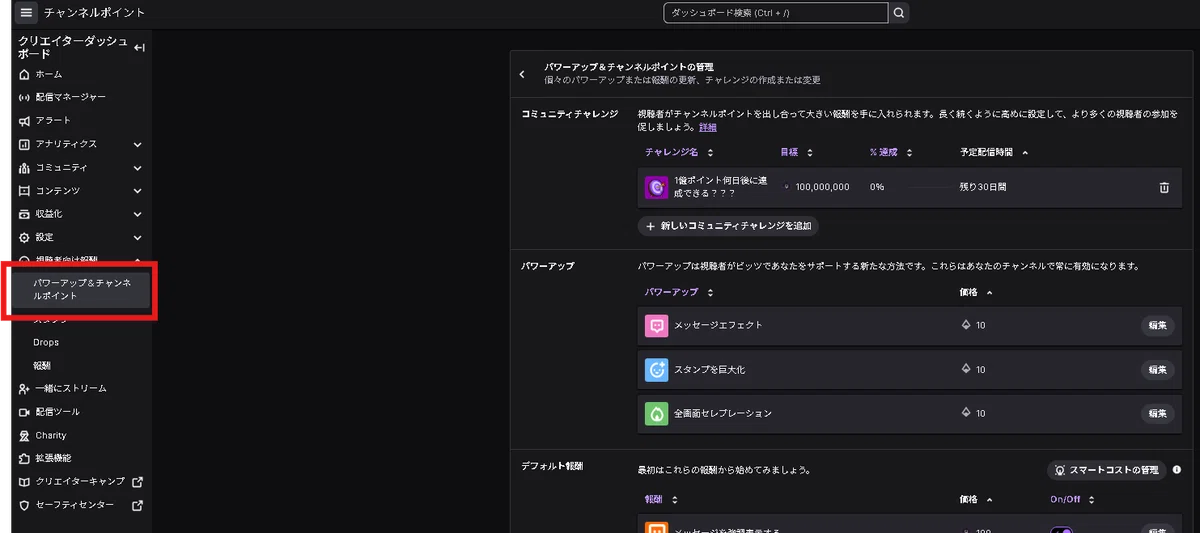The width and height of the screenshot is (1200, 533).
Task: Expand the 設定 section chevron
Action: [138, 237]
